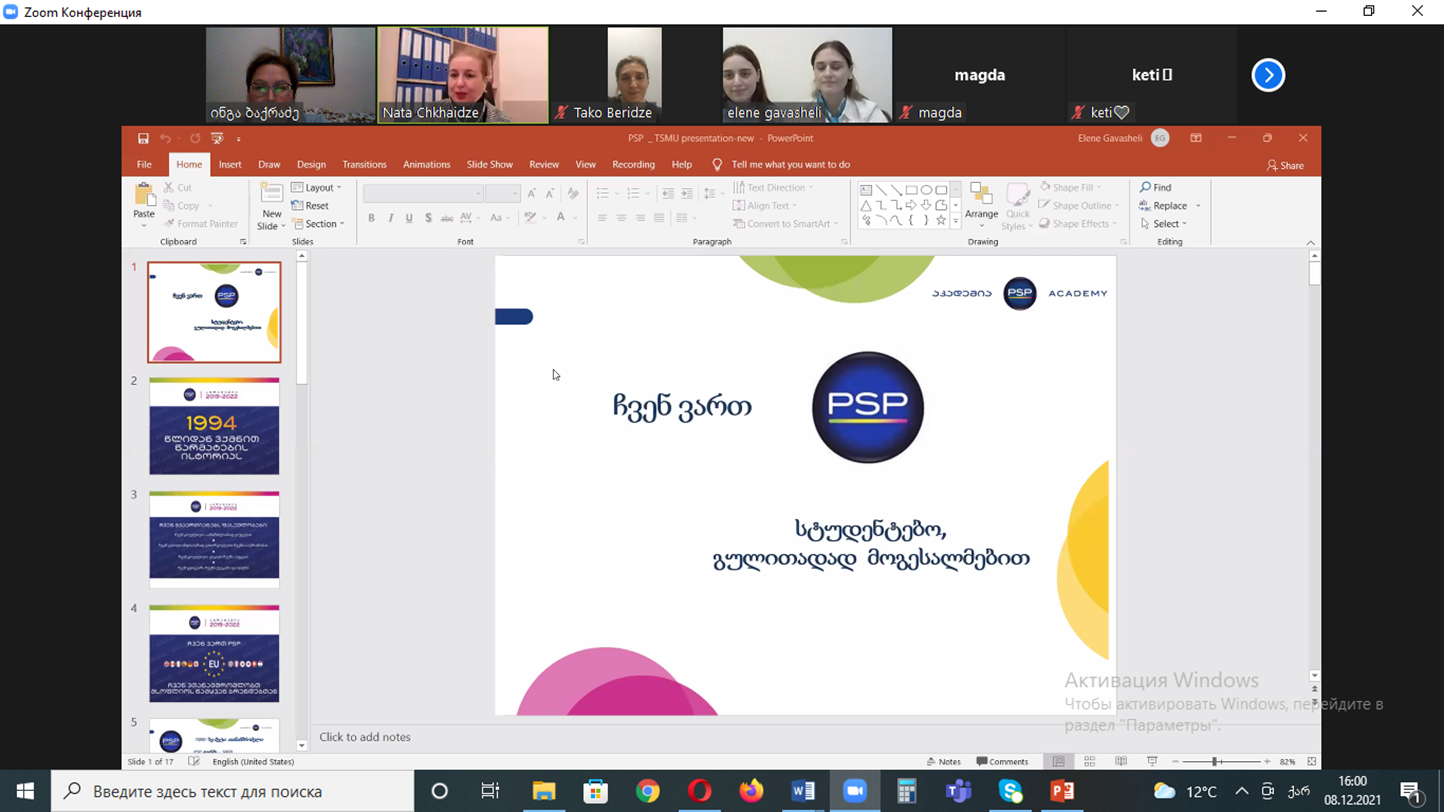The image size is (1444, 812).
Task: Select the rectangle shape in shapes gallery
Action: (x=911, y=190)
